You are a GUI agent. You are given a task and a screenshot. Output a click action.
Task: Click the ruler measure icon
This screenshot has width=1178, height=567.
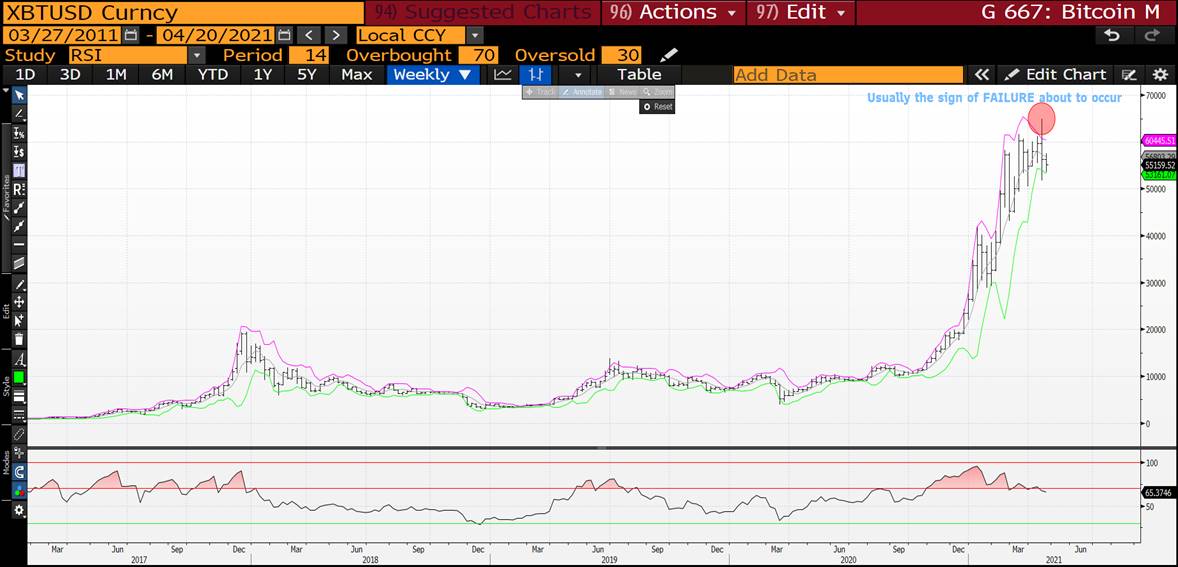tap(20, 434)
